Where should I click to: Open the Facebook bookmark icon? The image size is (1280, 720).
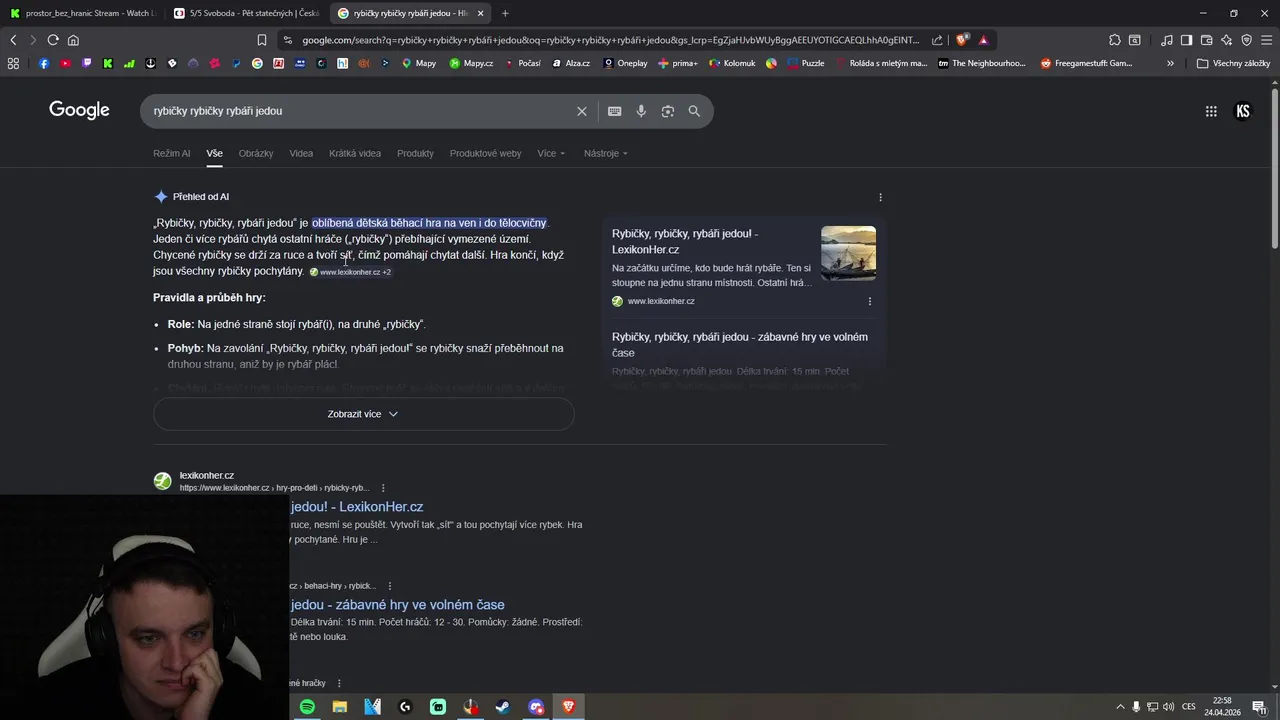[x=44, y=63]
